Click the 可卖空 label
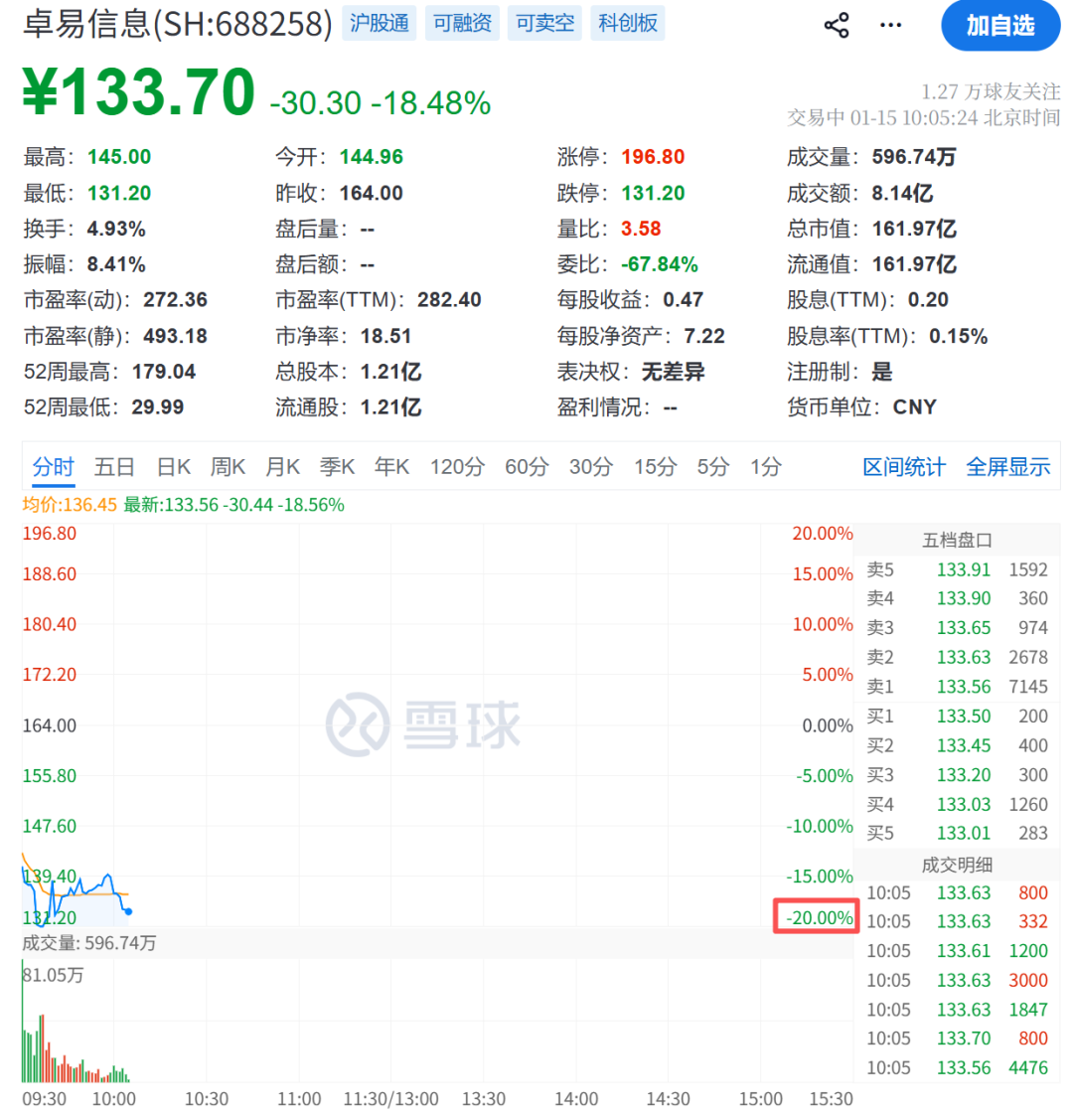Screen dimensions: 1073x1120 [x=544, y=24]
